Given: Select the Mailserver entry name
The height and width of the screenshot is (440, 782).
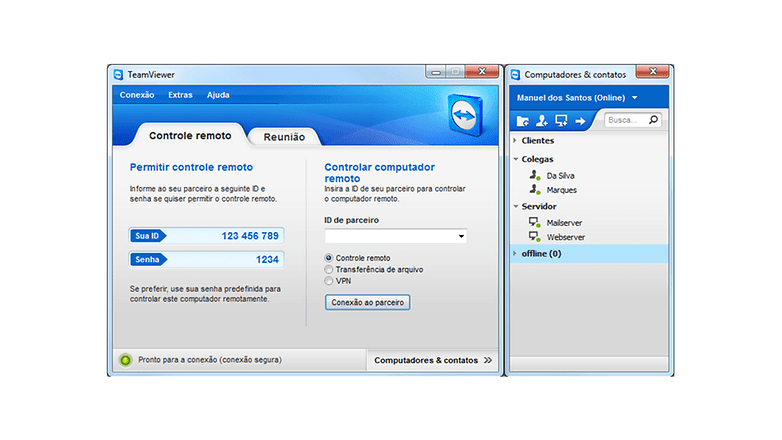Looking at the screenshot, I should pyautogui.click(x=564, y=222).
